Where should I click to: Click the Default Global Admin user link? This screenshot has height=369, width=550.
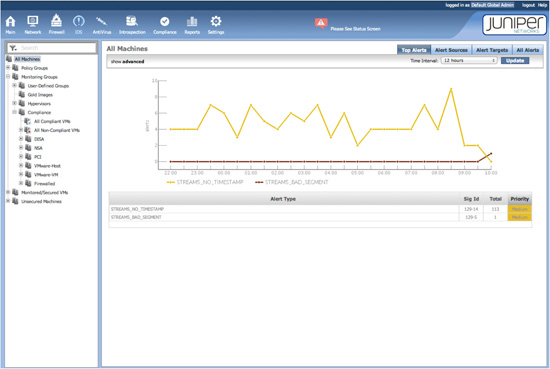(x=492, y=5)
